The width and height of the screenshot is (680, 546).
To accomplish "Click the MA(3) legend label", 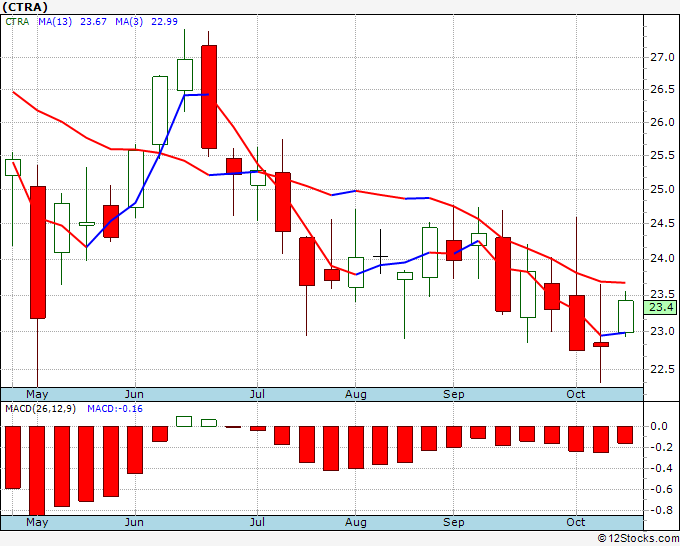I will pos(129,21).
